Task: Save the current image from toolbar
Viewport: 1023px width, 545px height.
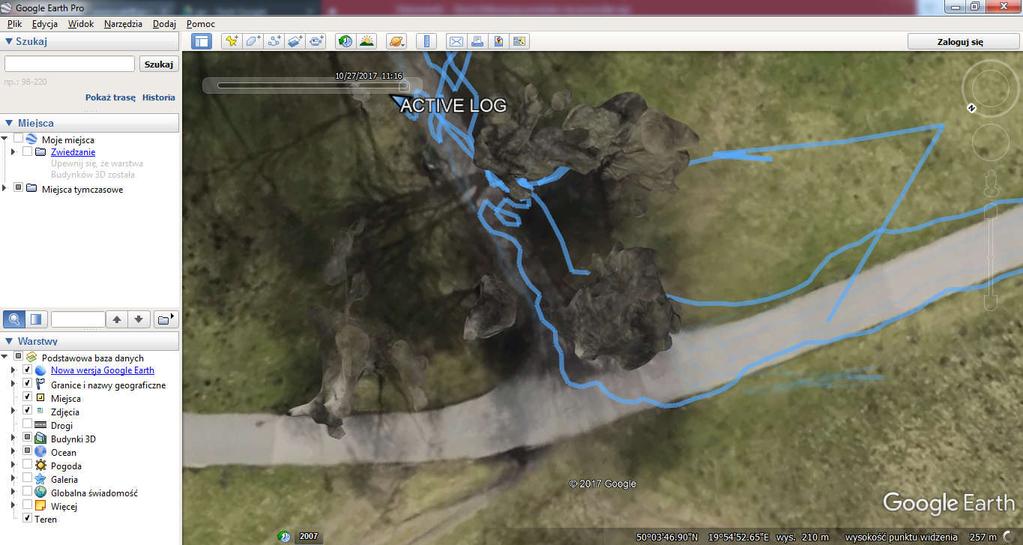Action: [x=498, y=41]
